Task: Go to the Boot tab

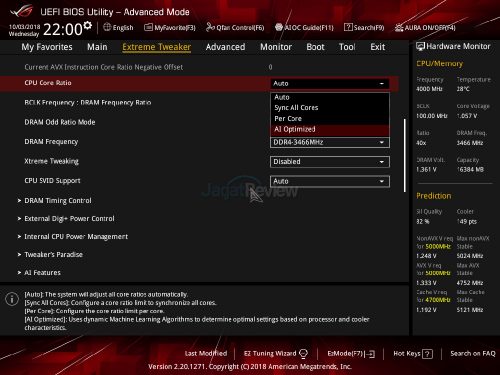Action: point(315,47)
